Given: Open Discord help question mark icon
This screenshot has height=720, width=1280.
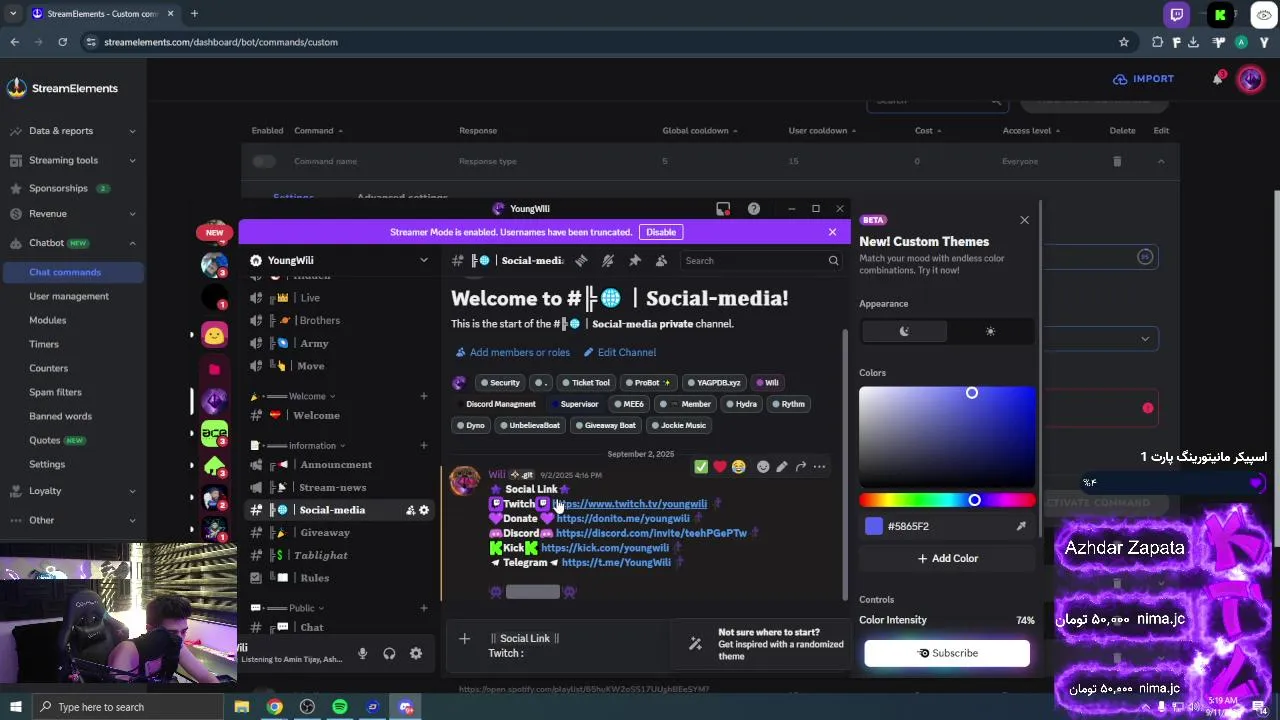Looking at the screenshot, I should point(754,208).
